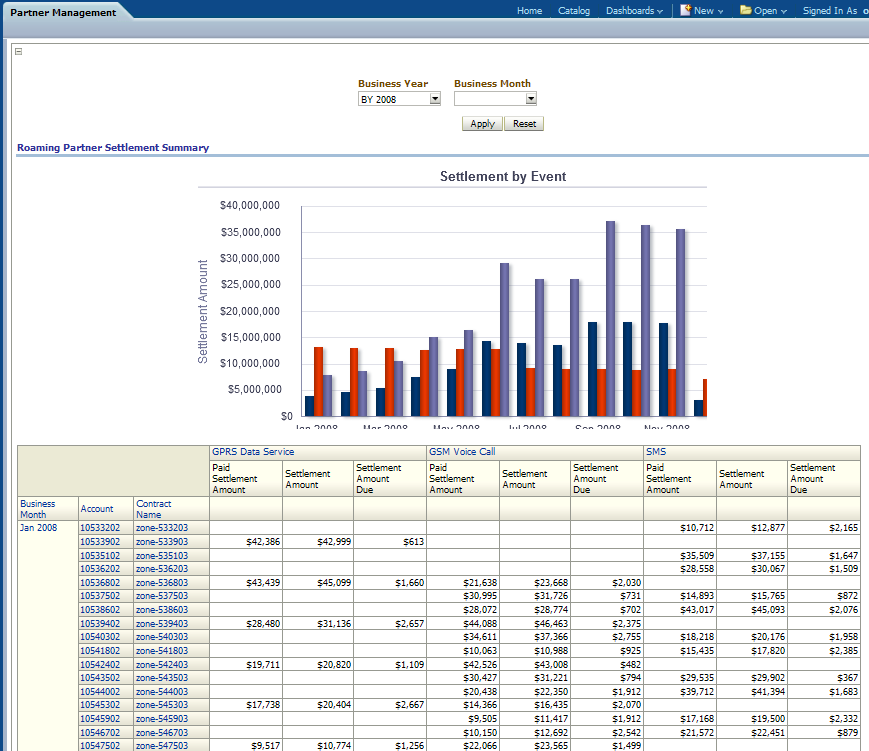This screenshot has height=751, width=869.
Task: Click the Settlement by Event chart title
Action: click(x=503, y=176)
